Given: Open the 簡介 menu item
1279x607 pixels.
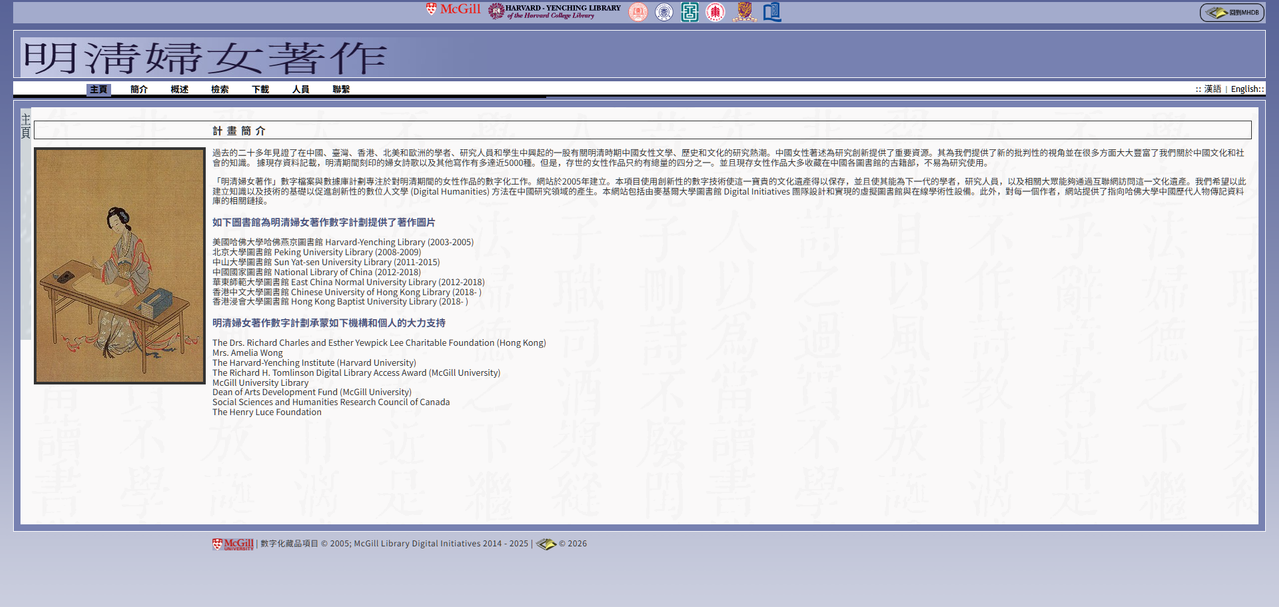Looking at the screenshot, I should tap(139, 89).
